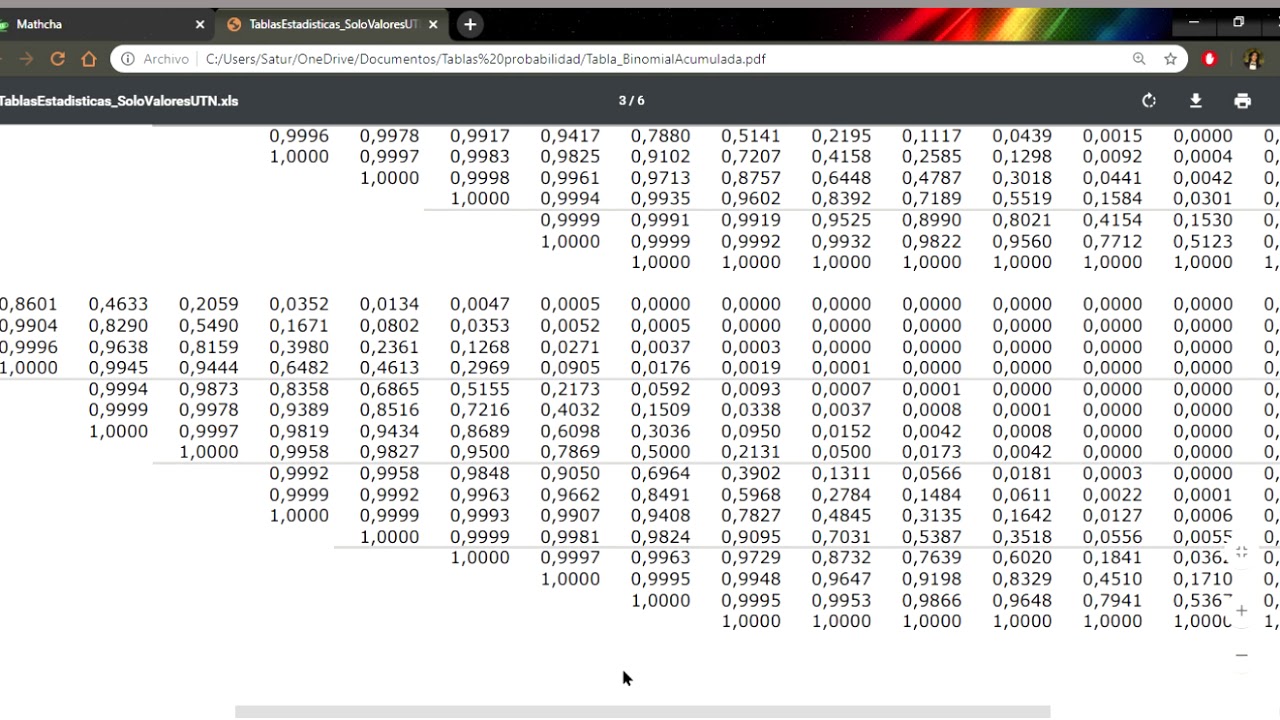The height and width of the screenshot is (720, 1280).
Task: Select table value 0,4510
Action: point(1112,579)
